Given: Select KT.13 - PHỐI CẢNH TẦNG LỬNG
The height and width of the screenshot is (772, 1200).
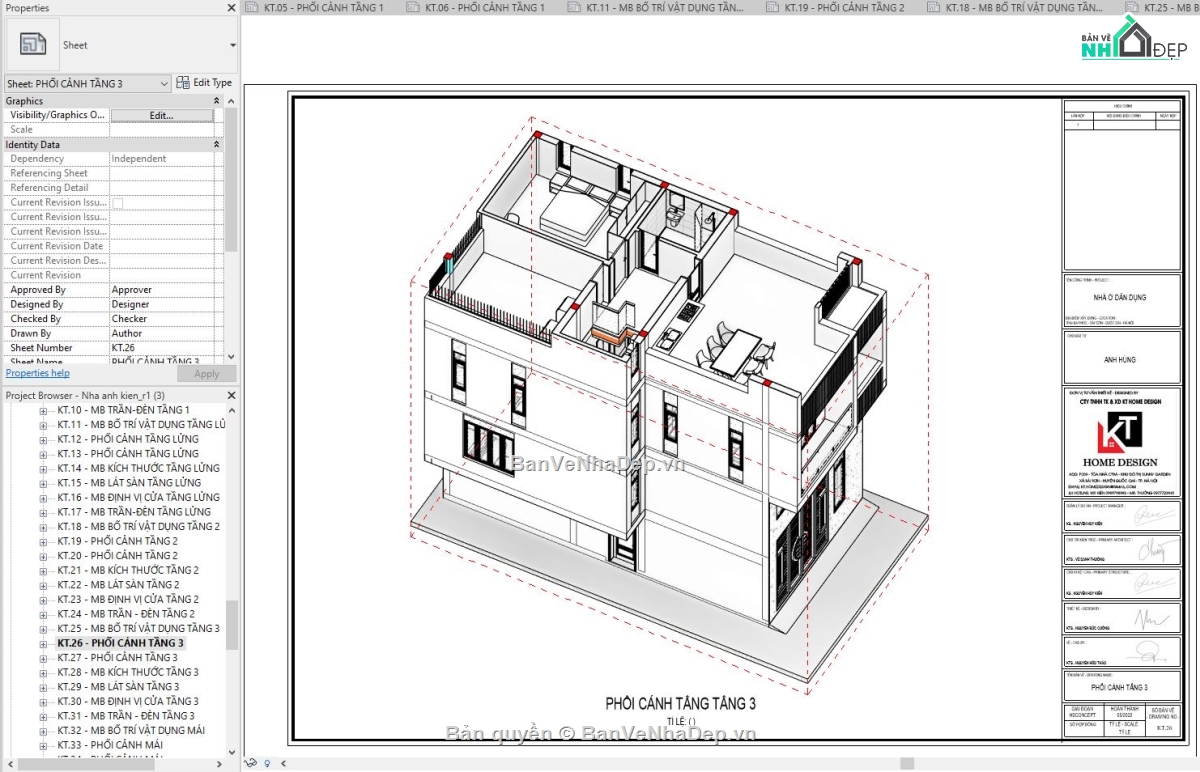Looking at the screenshot, I should point(127,453).
